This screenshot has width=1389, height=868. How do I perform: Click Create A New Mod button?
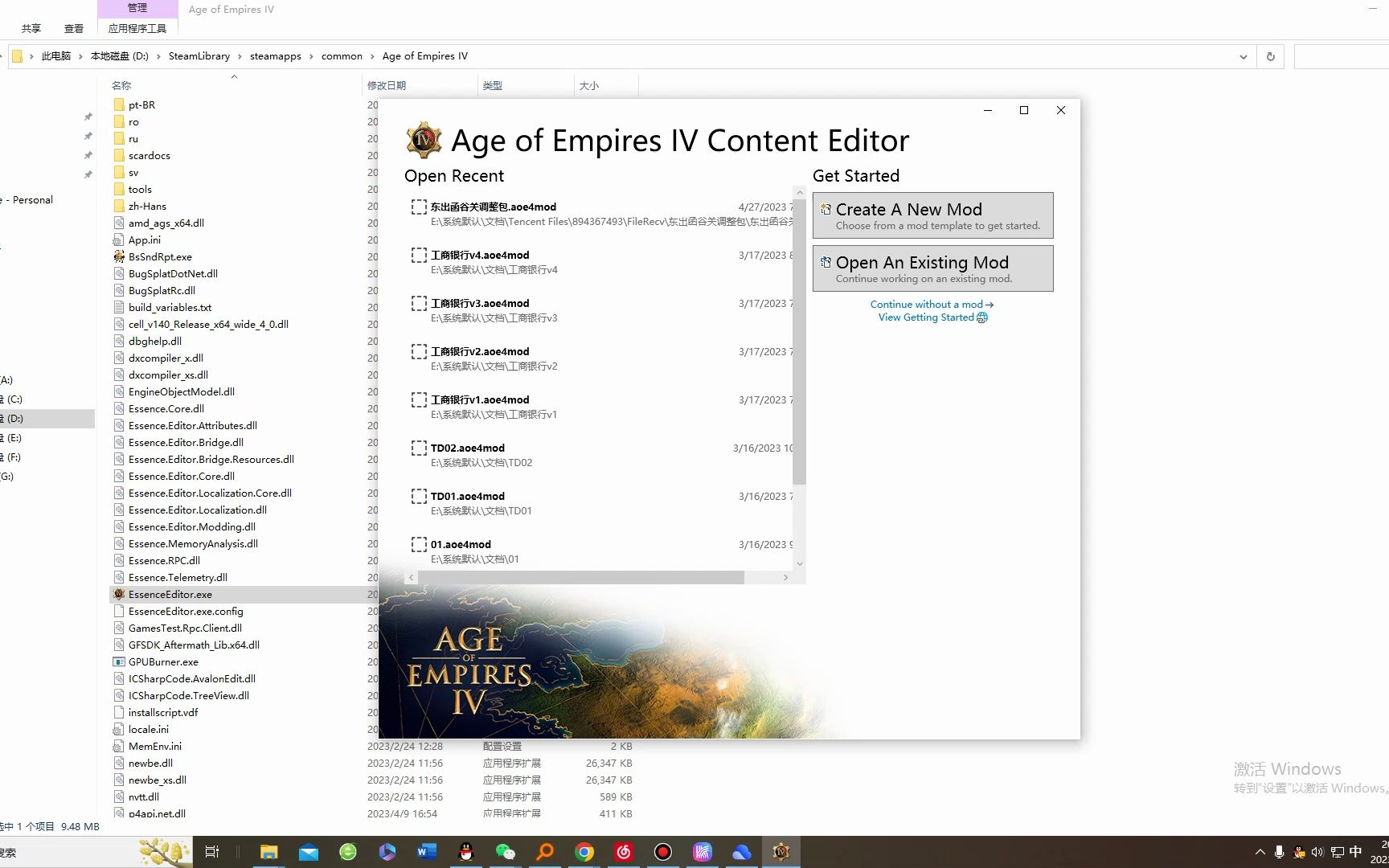(x=932, y=215)
